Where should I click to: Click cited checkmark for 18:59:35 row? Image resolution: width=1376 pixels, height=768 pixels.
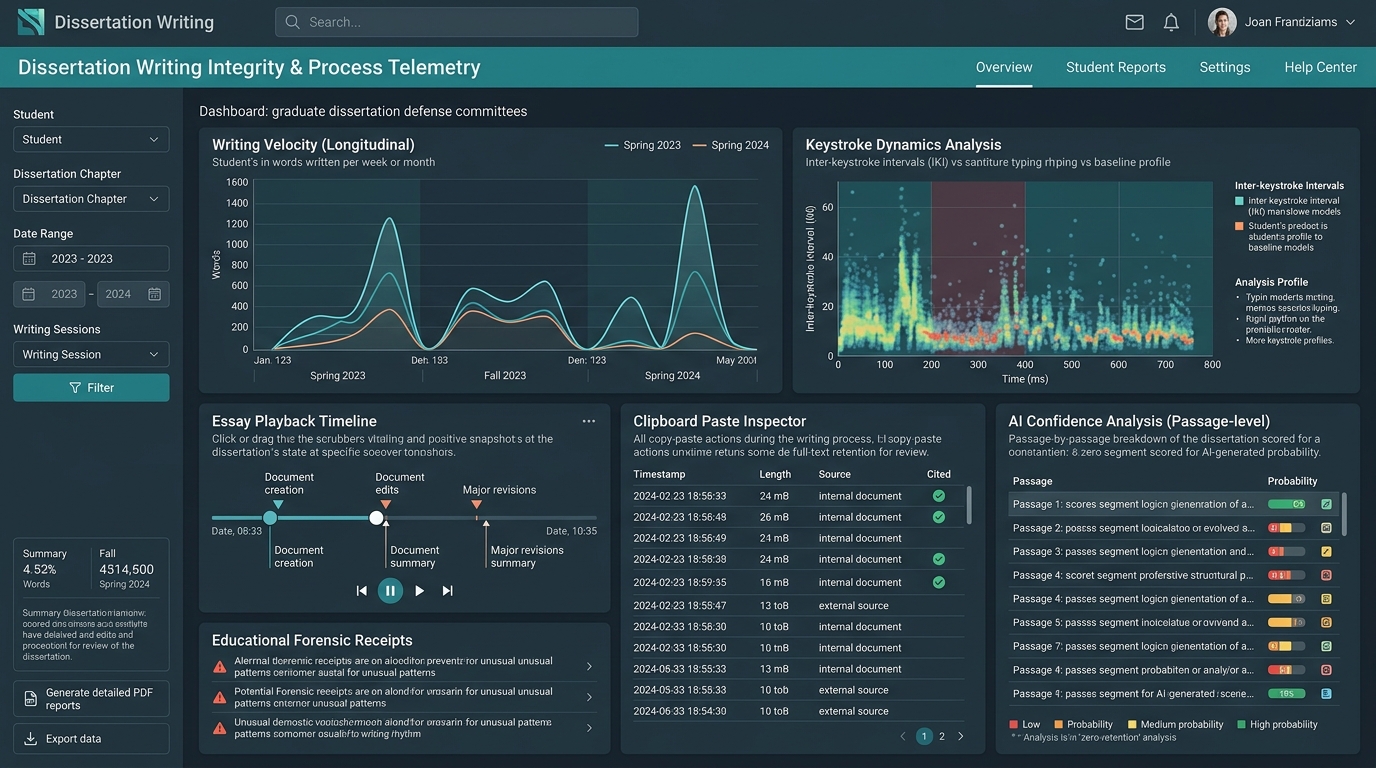point(939,582)
